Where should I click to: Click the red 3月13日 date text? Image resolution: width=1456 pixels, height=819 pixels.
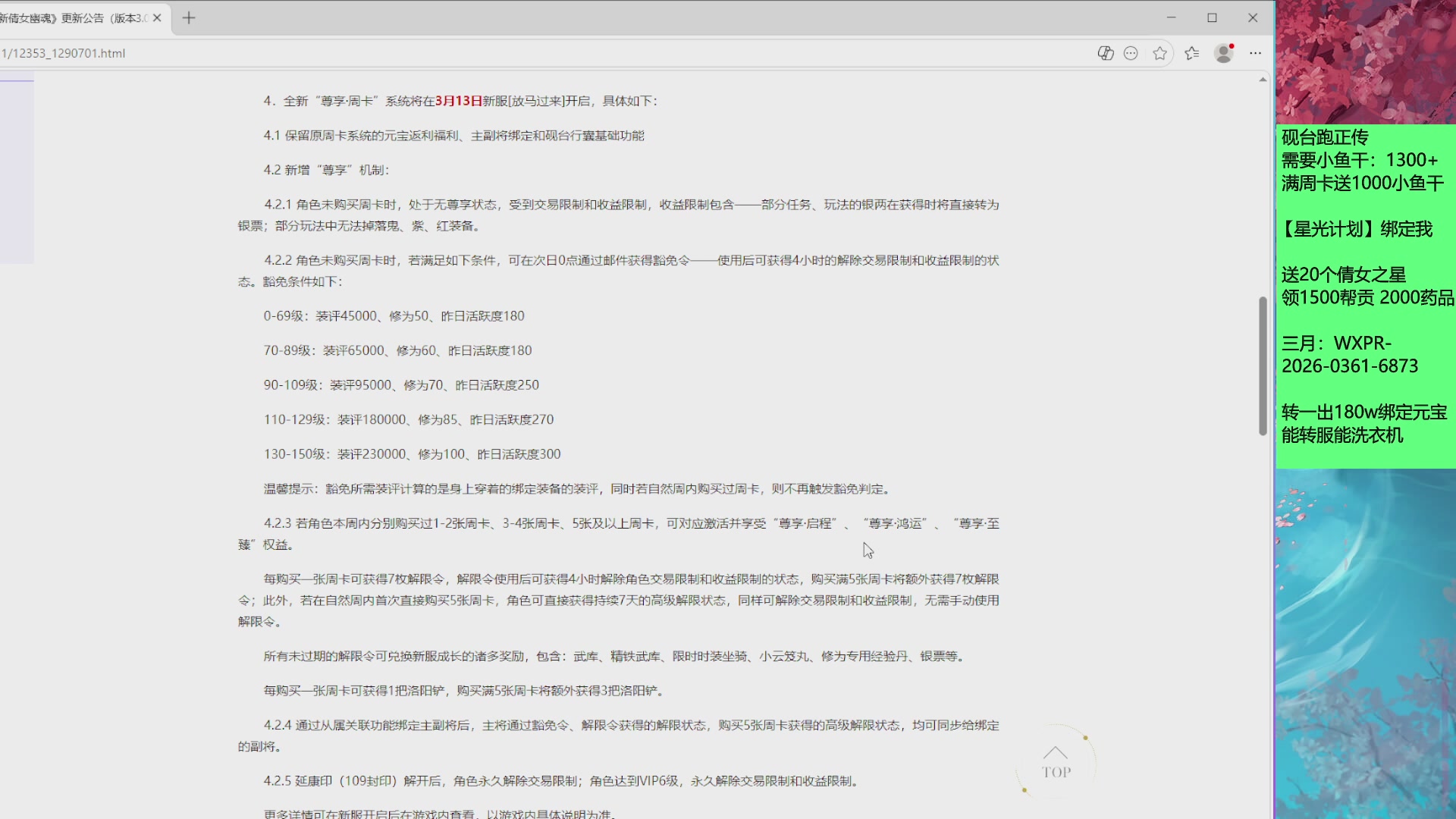tap(458, 101)
